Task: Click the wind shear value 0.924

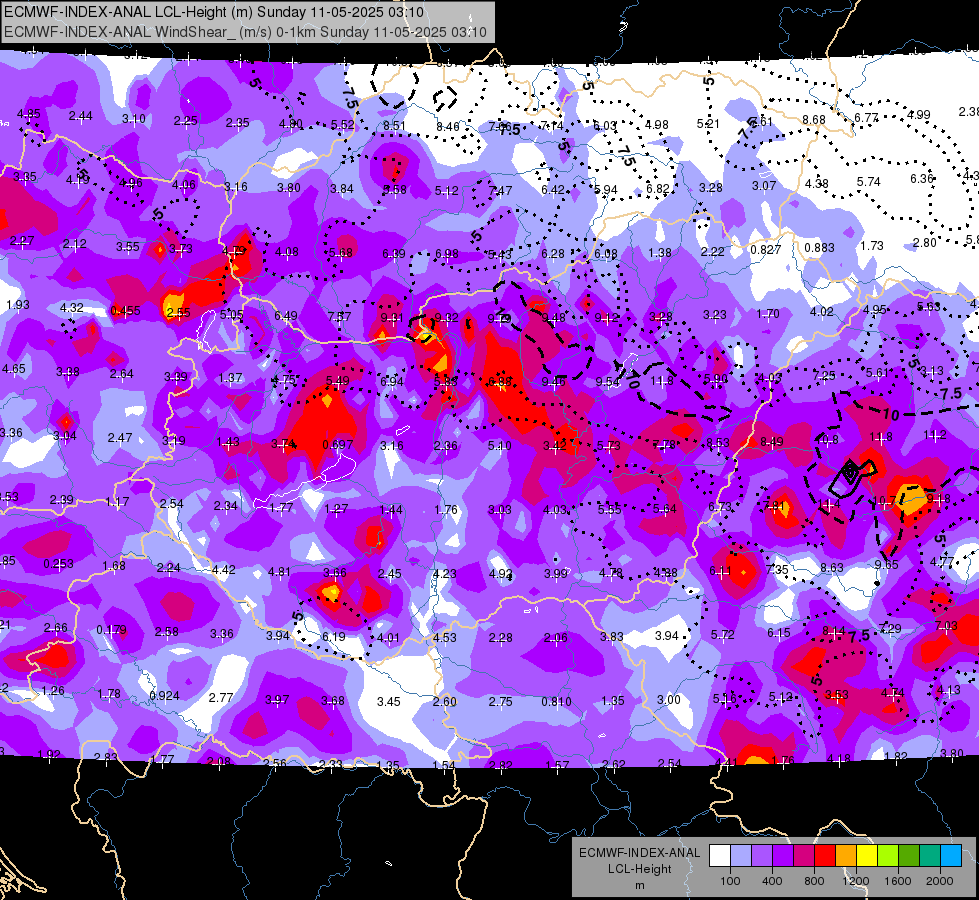Action: pyautogui.click(x=164, y=695)
